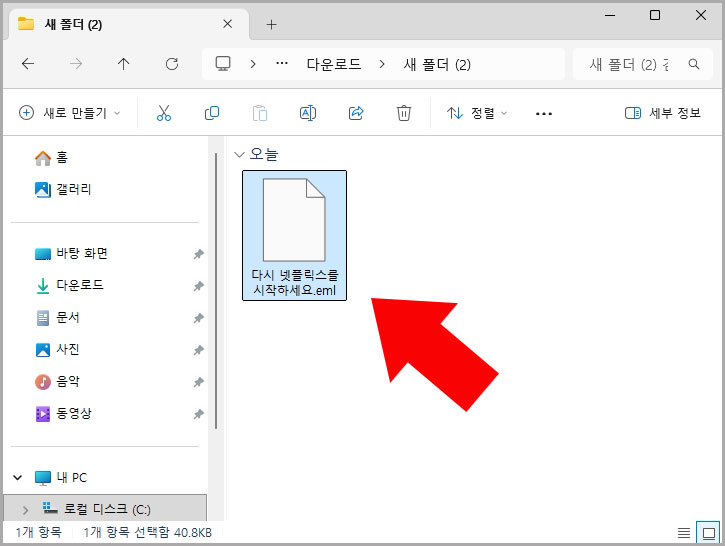
Task: Click the Cut scissors icon
Action: [164, 113]
